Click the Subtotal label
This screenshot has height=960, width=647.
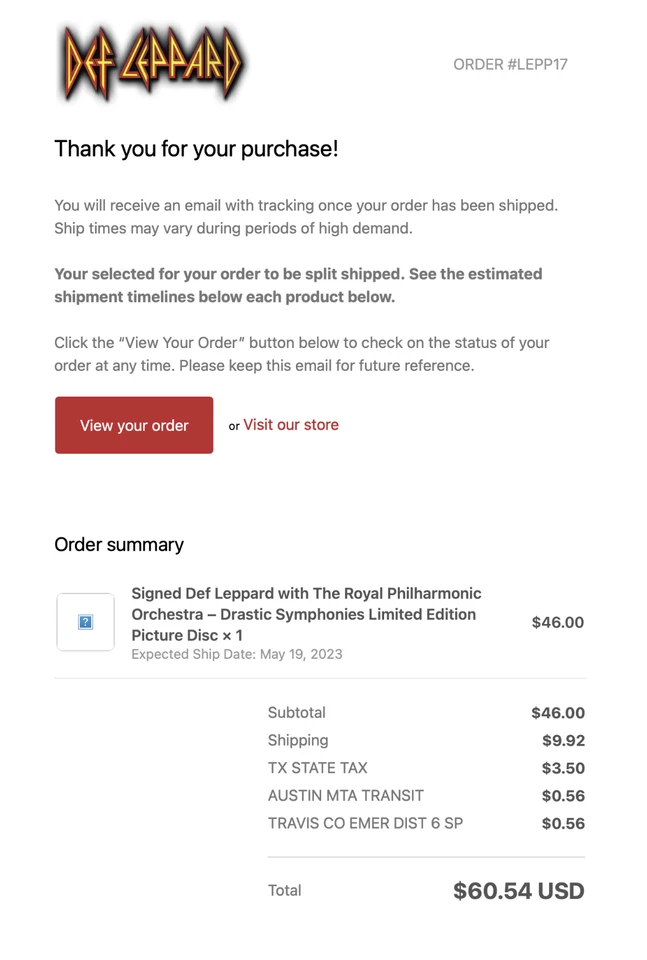(297, 713)
